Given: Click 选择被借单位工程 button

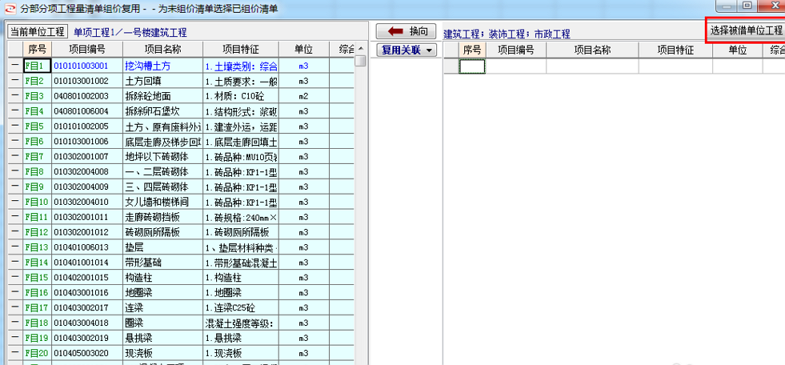Looking at the screenshot, I should pyautogui.click(x=746, y=31).
